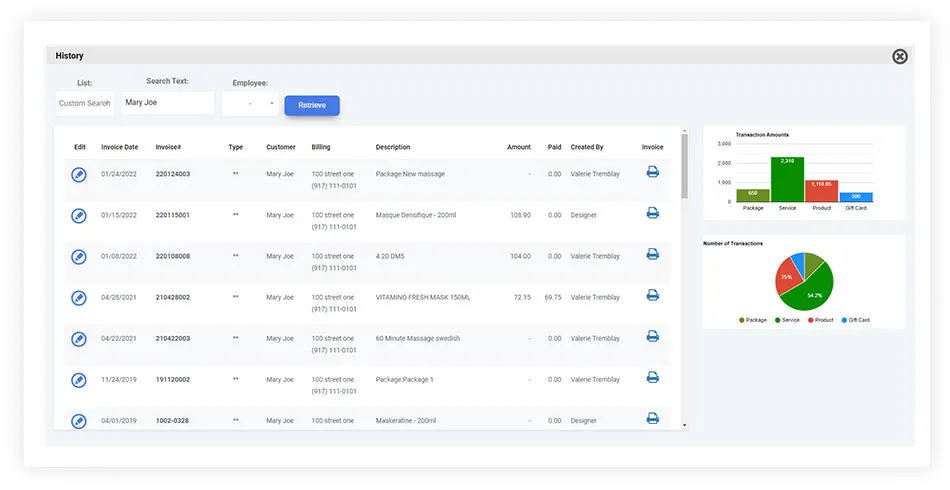Click the scrollbar down arrow
The image size is (950, 490).
pos(685,426)
